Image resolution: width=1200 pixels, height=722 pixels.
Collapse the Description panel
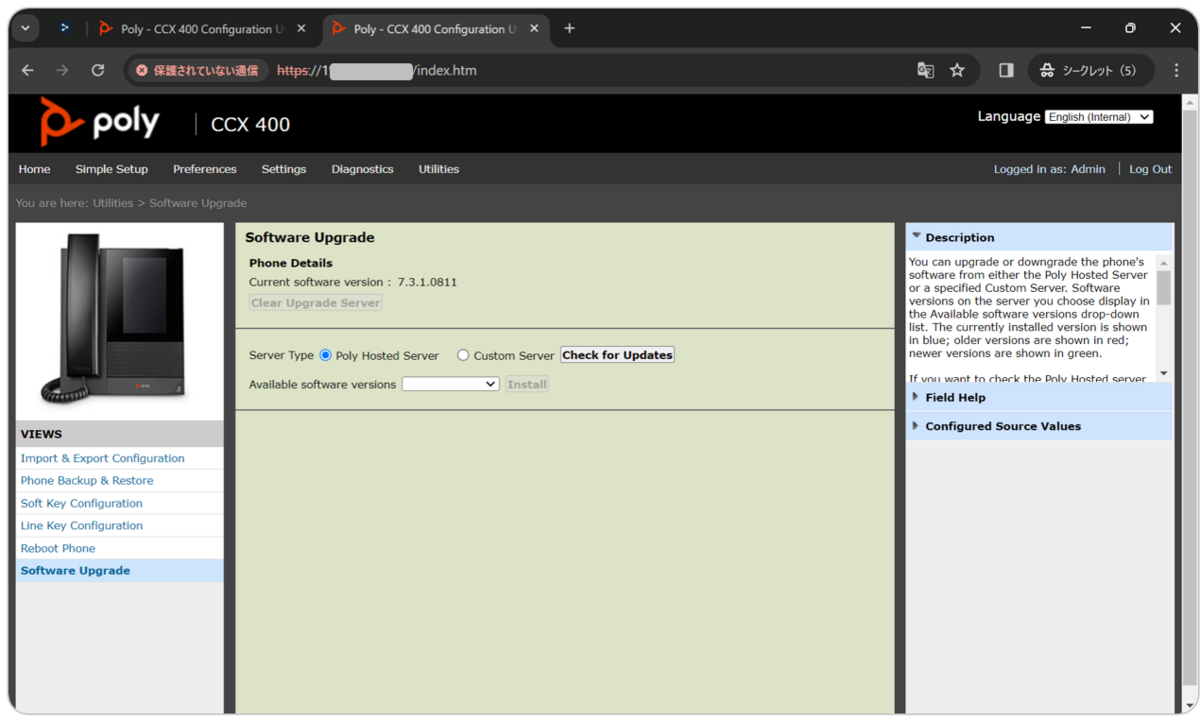click(x=917, y=237)
